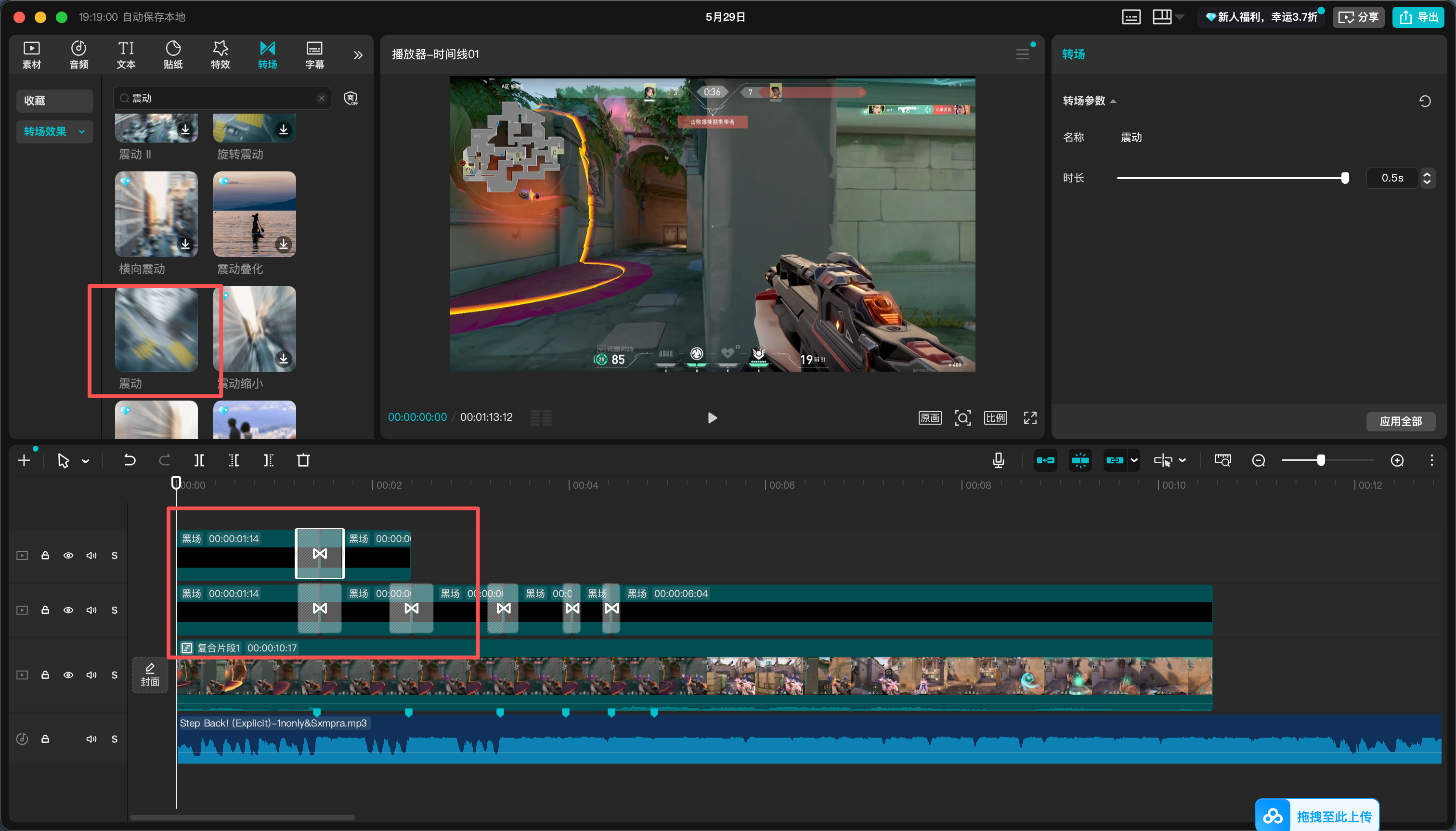Toggle main track magnet

pyautogui.click(x=1046, y=460)
